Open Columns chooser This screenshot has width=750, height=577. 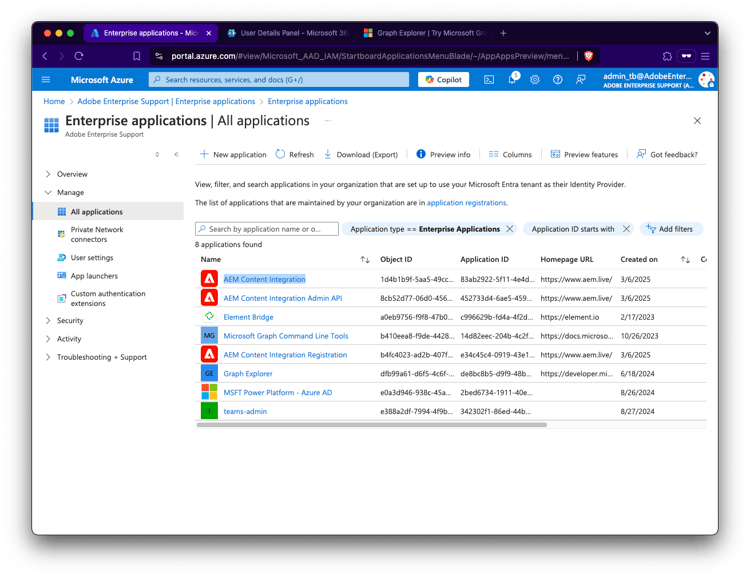pos(510,154)
